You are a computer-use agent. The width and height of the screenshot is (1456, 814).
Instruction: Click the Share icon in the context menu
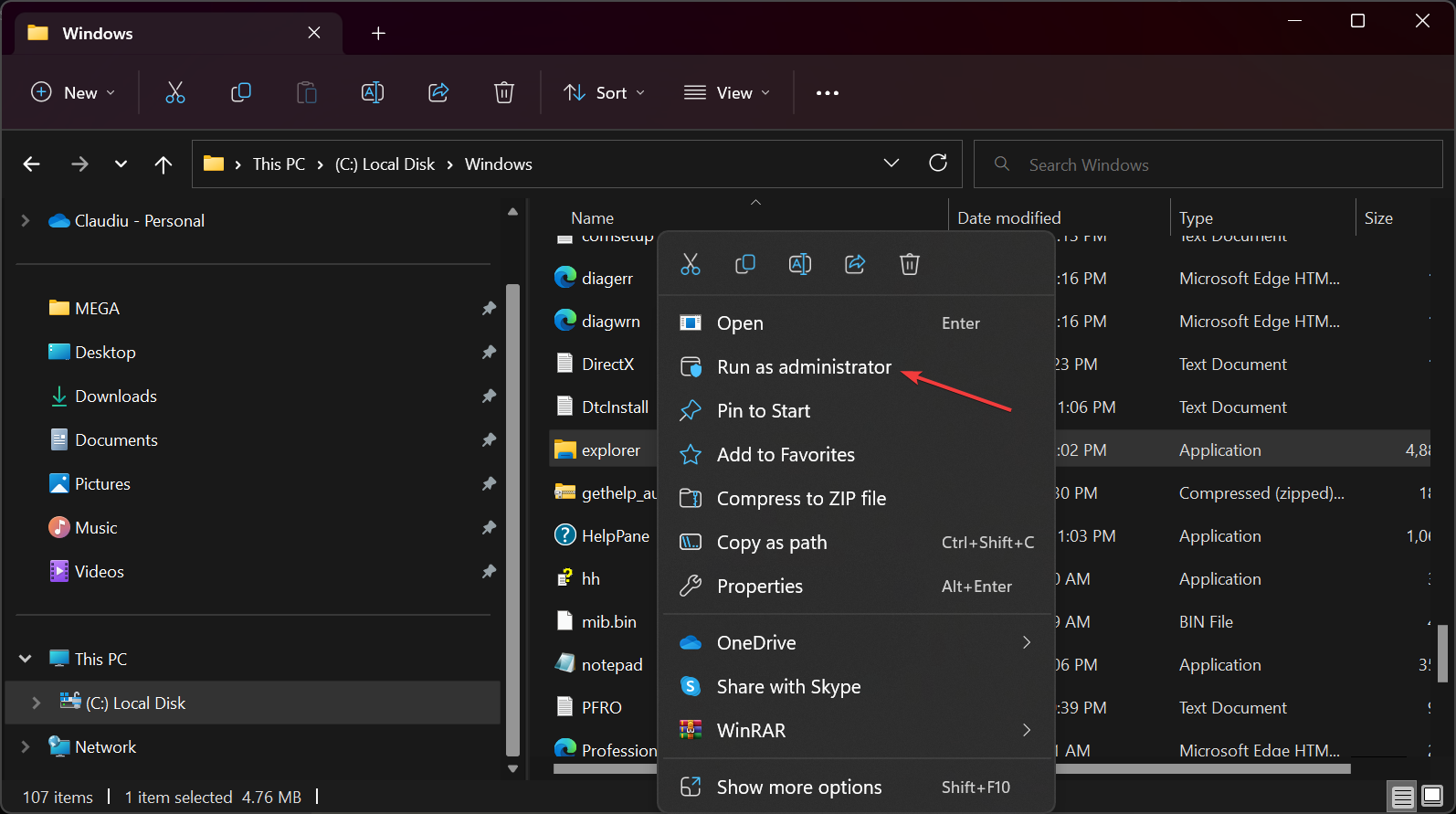pyautogui.click(x=855, y=265)
